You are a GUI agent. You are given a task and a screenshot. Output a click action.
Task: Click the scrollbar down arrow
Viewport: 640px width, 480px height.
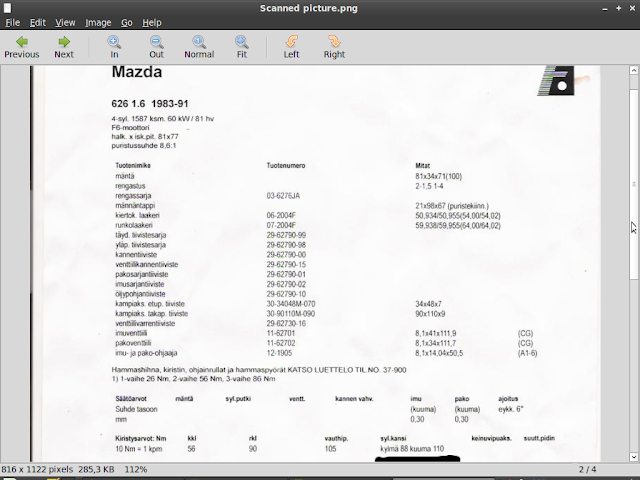[633, 457]
